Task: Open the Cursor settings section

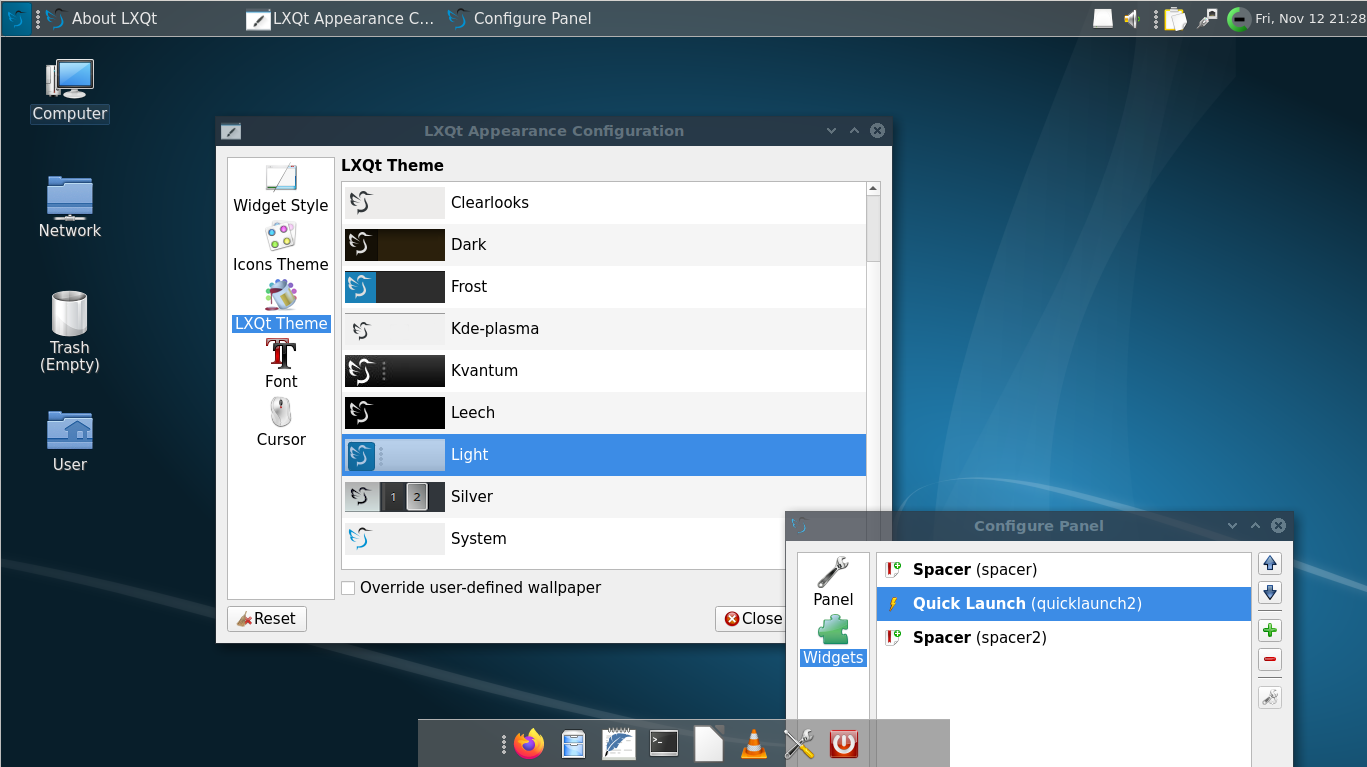Action: (280, 423)
